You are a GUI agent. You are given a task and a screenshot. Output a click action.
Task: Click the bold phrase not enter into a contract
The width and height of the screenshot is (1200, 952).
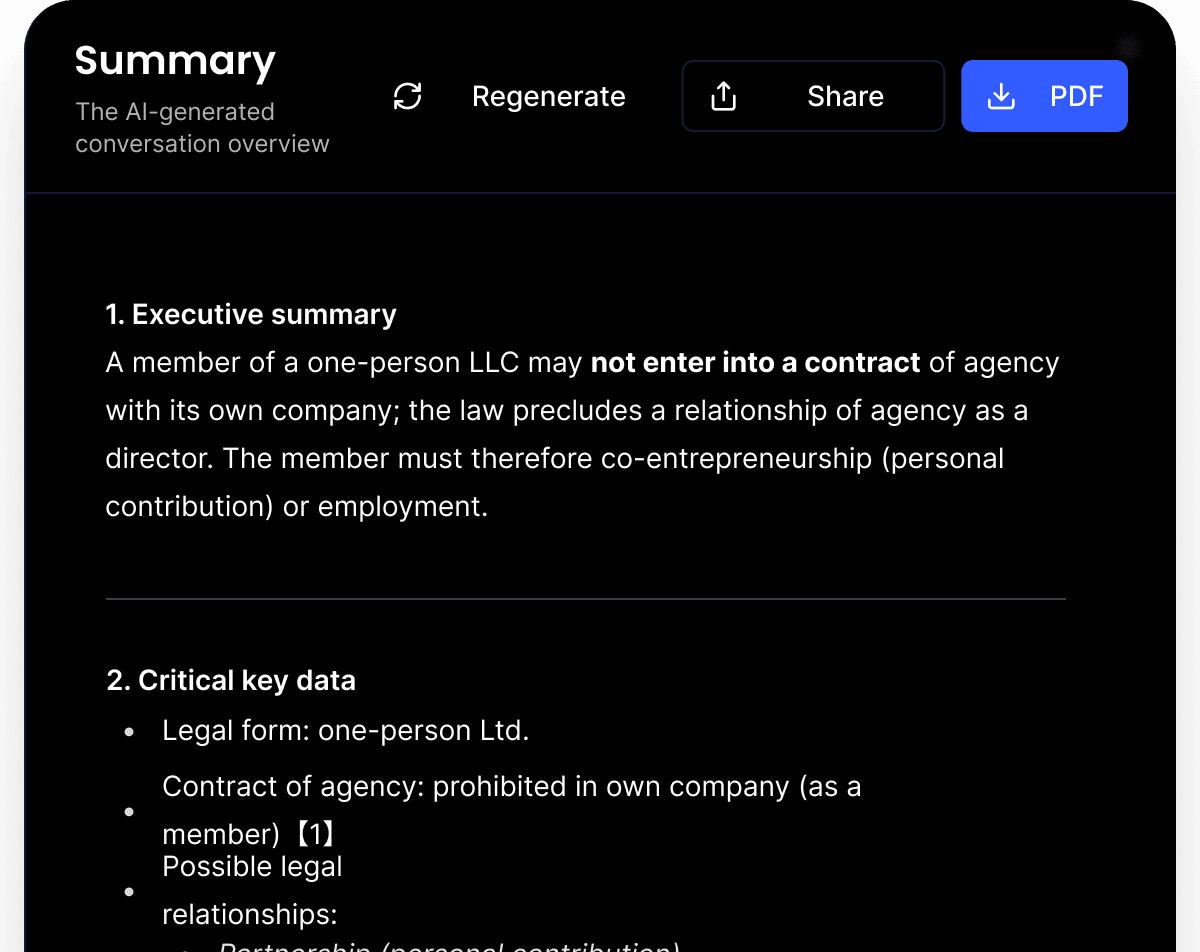coord(755,363)
